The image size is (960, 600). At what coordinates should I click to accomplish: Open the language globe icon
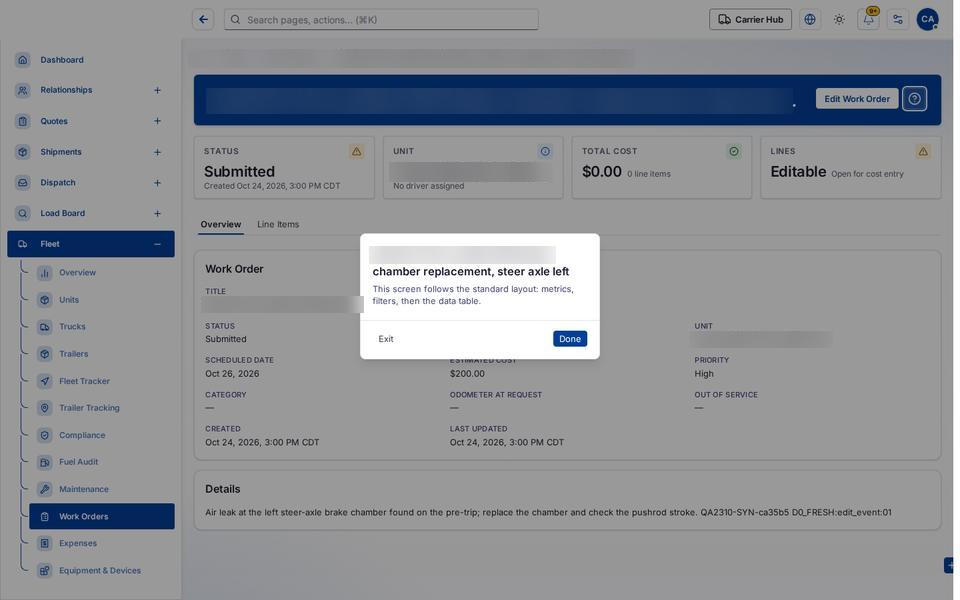tap(809, 20)
